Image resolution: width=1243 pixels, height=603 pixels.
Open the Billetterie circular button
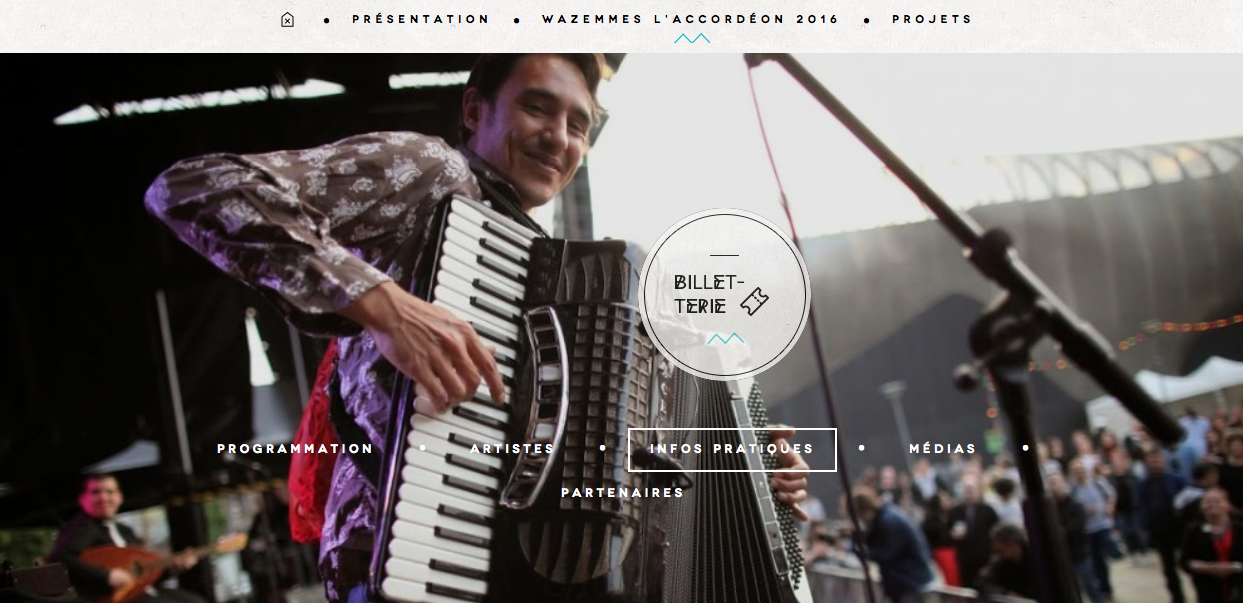pyautogui.click(x=724, y=294)
